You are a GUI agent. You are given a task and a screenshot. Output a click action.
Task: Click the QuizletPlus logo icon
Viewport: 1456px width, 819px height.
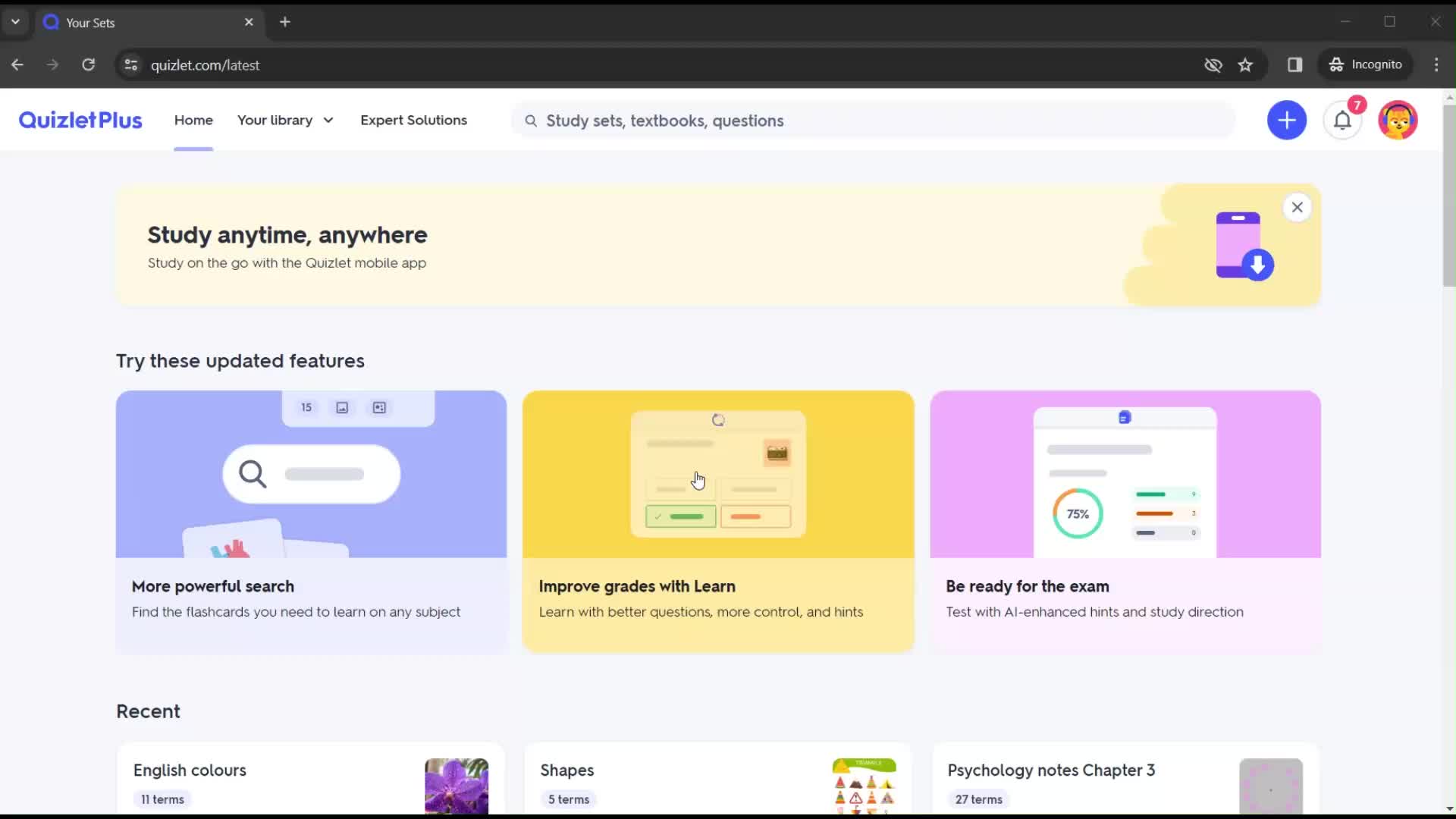[x=80, y=120]
